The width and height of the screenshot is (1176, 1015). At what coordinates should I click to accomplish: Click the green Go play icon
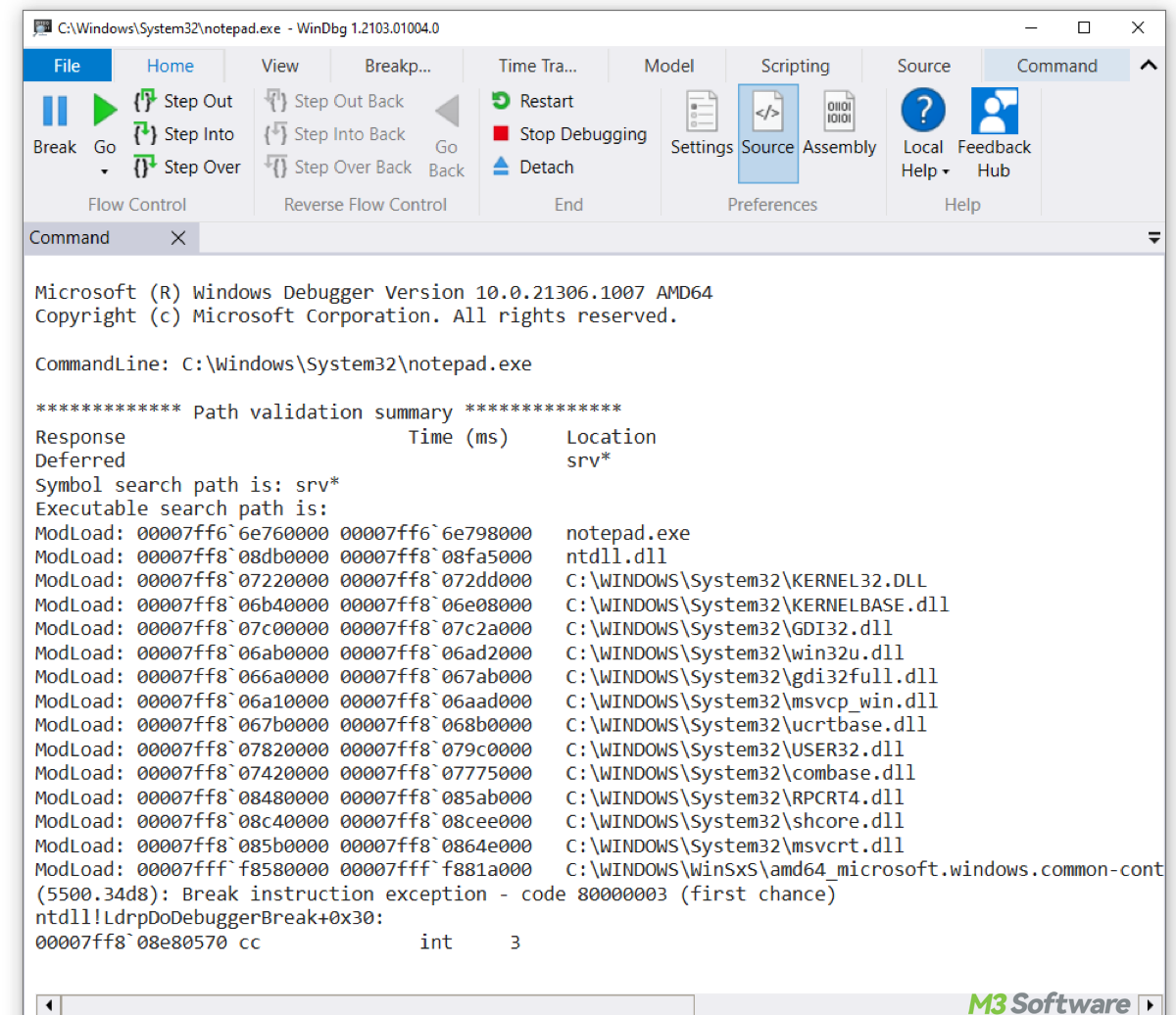[104, 111]
